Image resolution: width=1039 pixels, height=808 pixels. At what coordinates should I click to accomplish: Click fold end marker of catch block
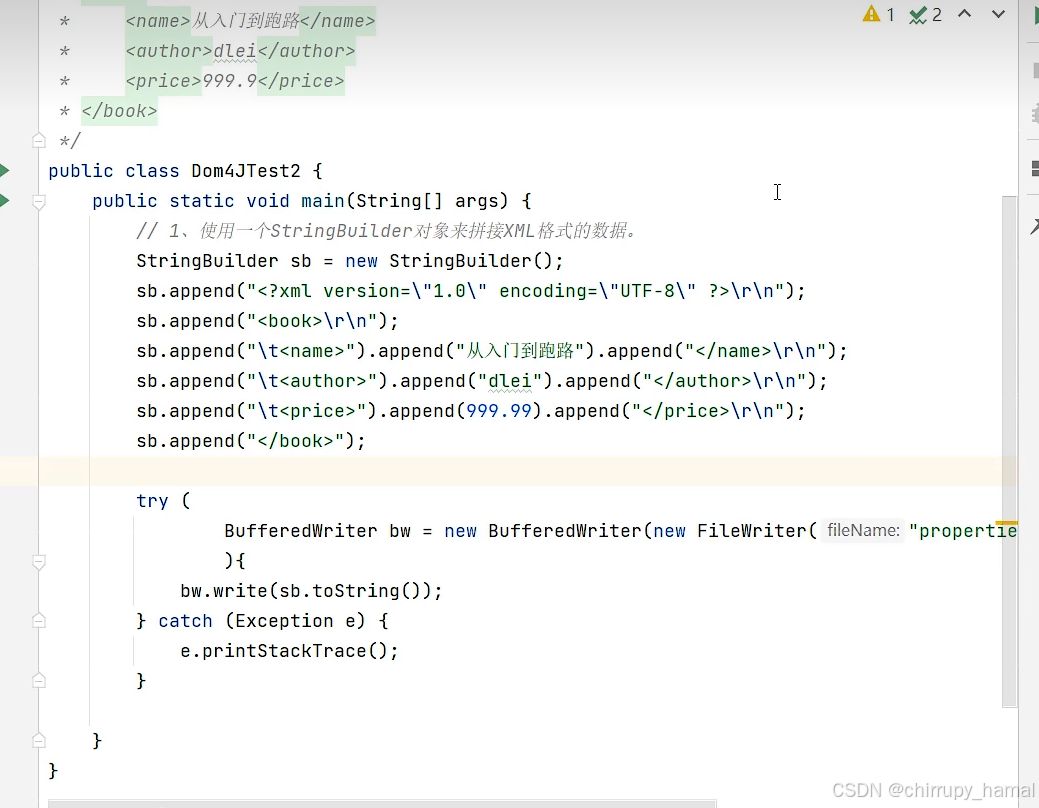point(38,681)
